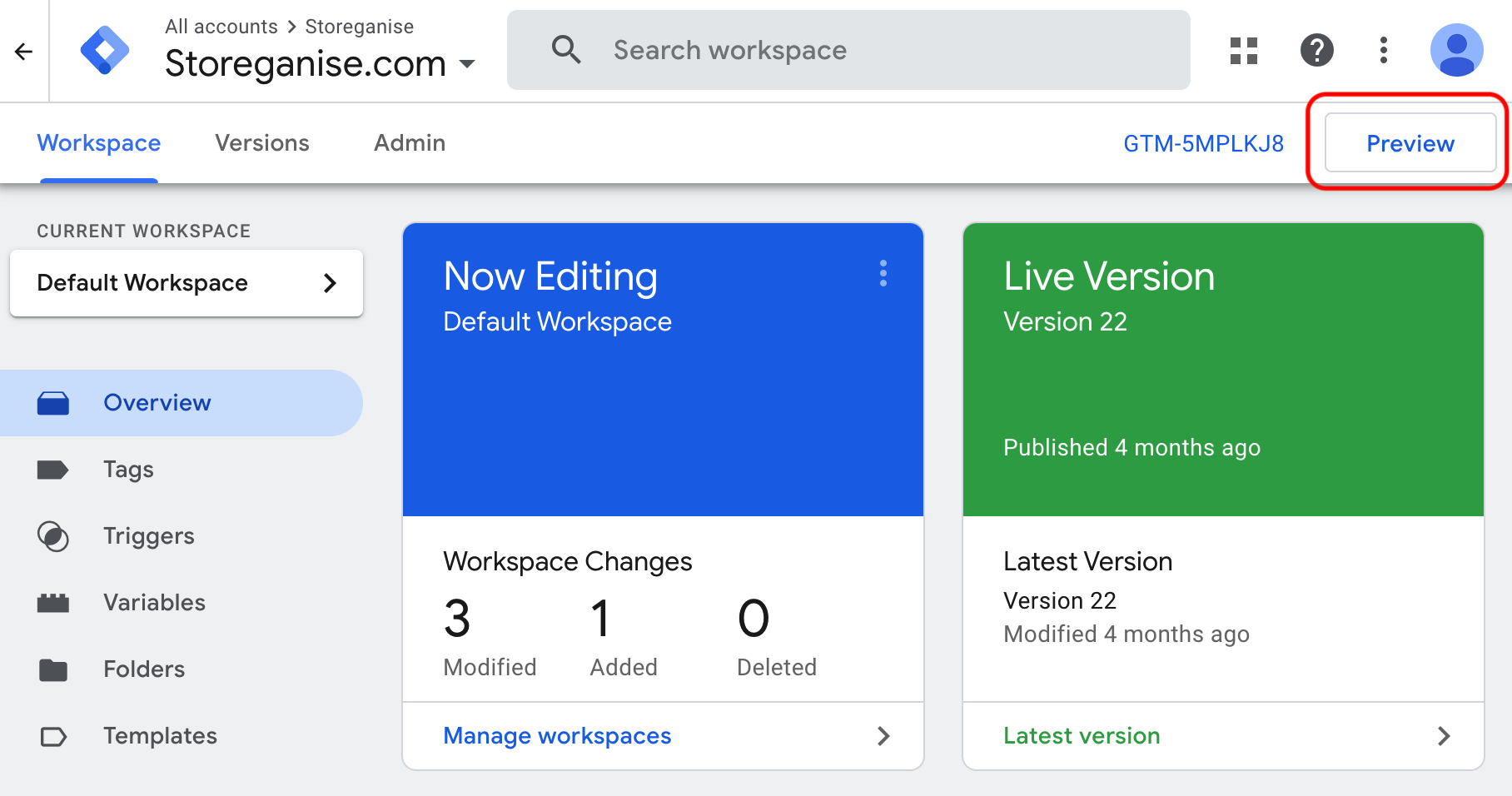Open the green Latest version link

[x=1082, y=736]
